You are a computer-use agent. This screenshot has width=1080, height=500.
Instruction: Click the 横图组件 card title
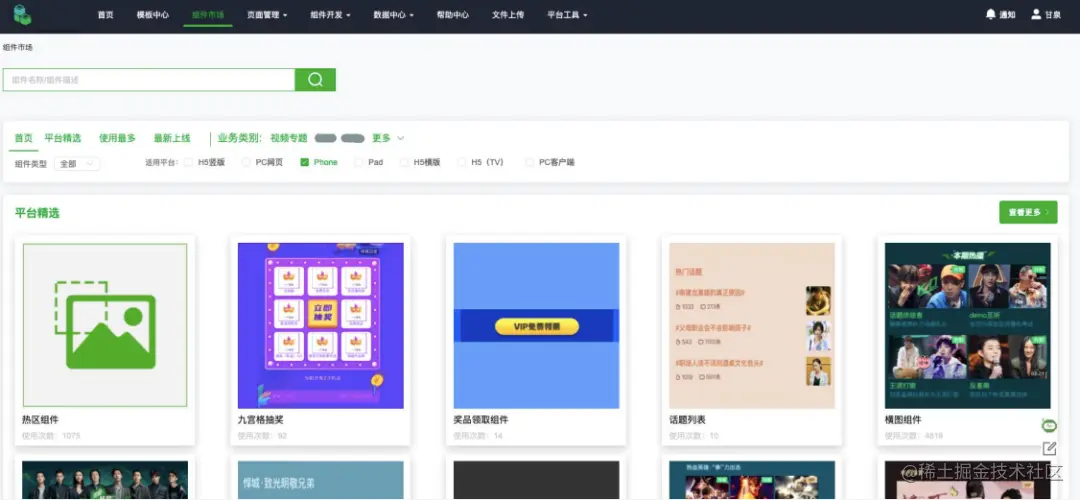tap(903, 419)
